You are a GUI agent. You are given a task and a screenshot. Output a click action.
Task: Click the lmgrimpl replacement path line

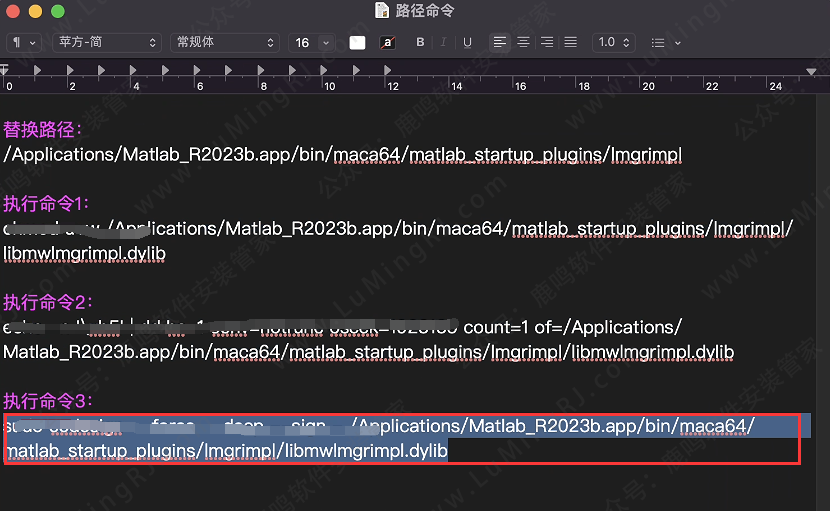point(342,155)
